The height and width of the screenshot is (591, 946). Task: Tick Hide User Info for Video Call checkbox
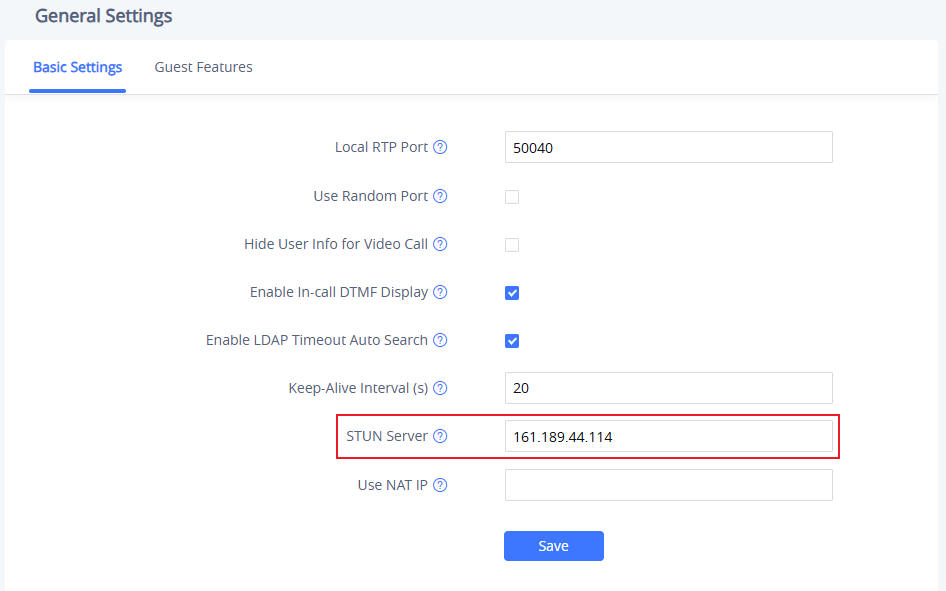(512, 245)
